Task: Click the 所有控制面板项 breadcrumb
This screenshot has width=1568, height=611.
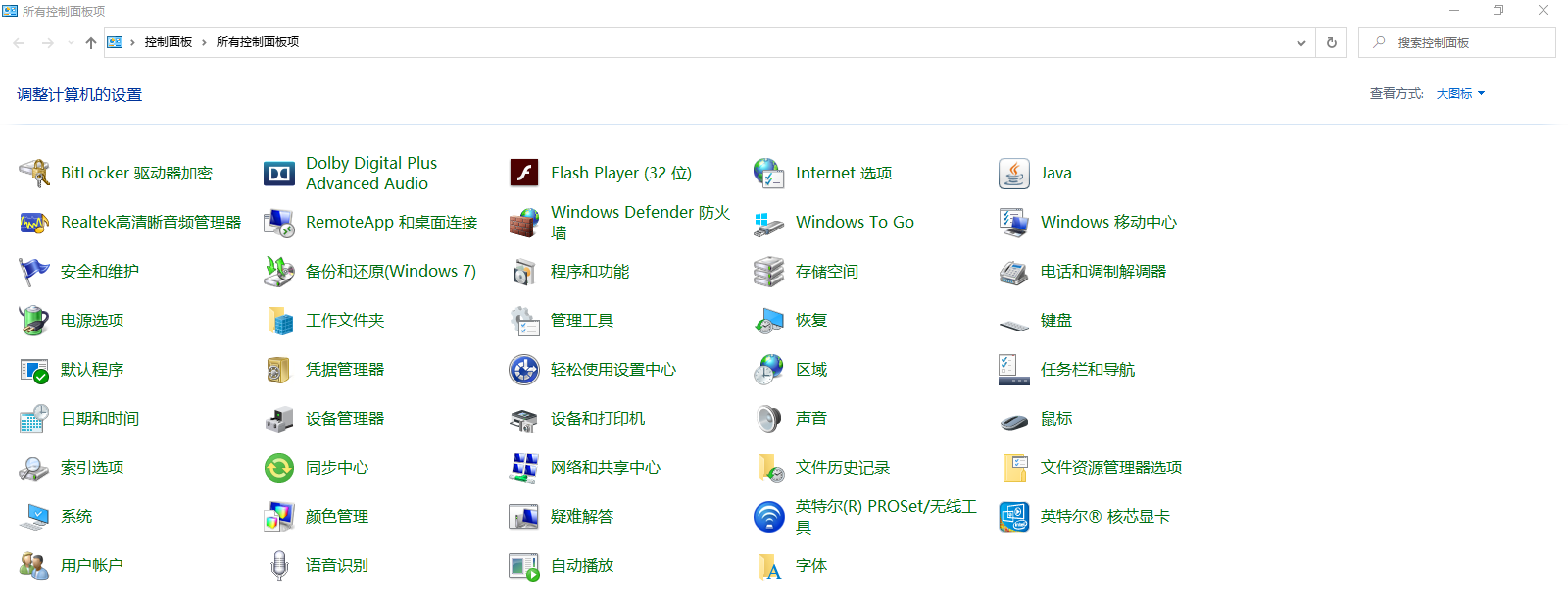Action: pos(258,42)
